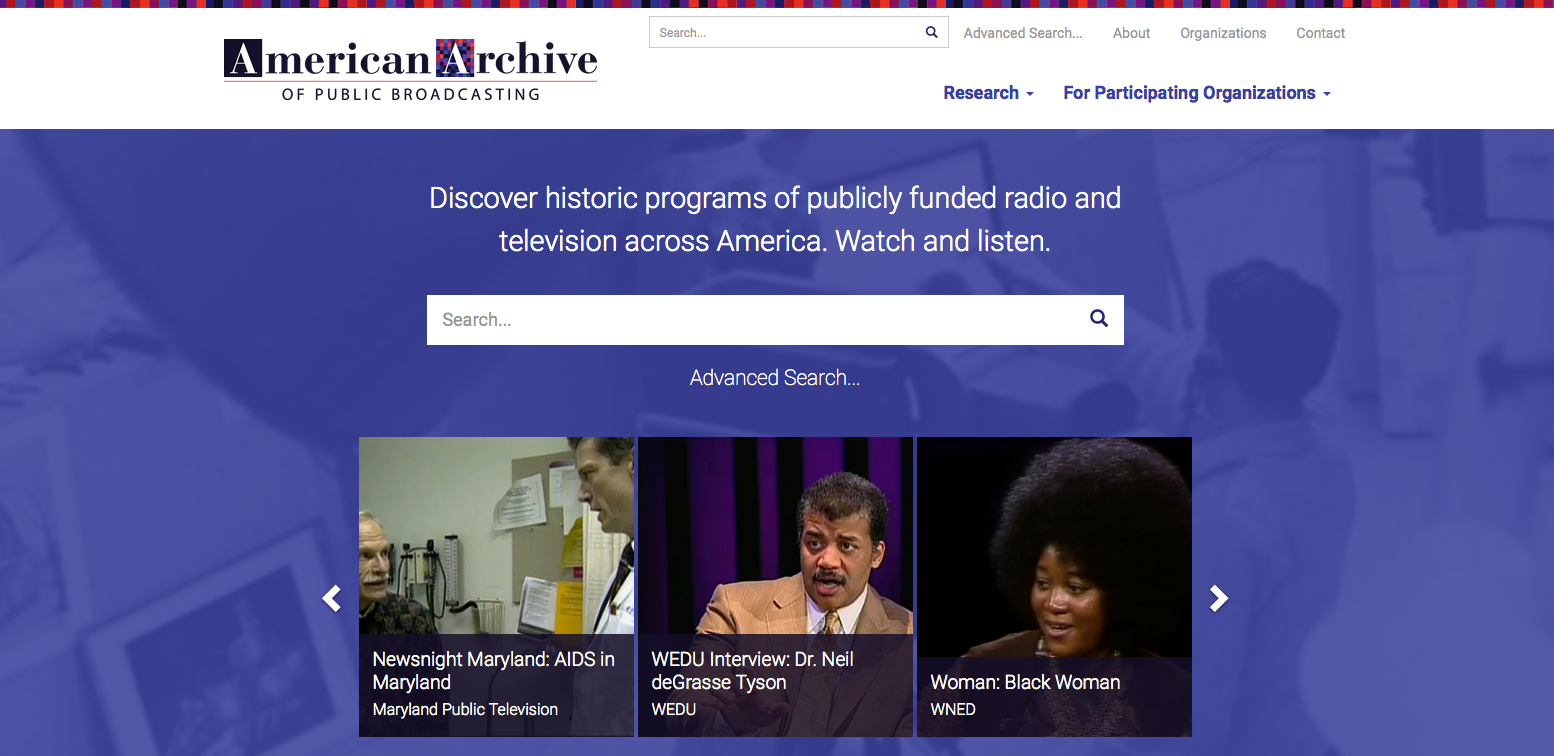
Task: Advance carousel with right arrow
Action: point(1218,598)
